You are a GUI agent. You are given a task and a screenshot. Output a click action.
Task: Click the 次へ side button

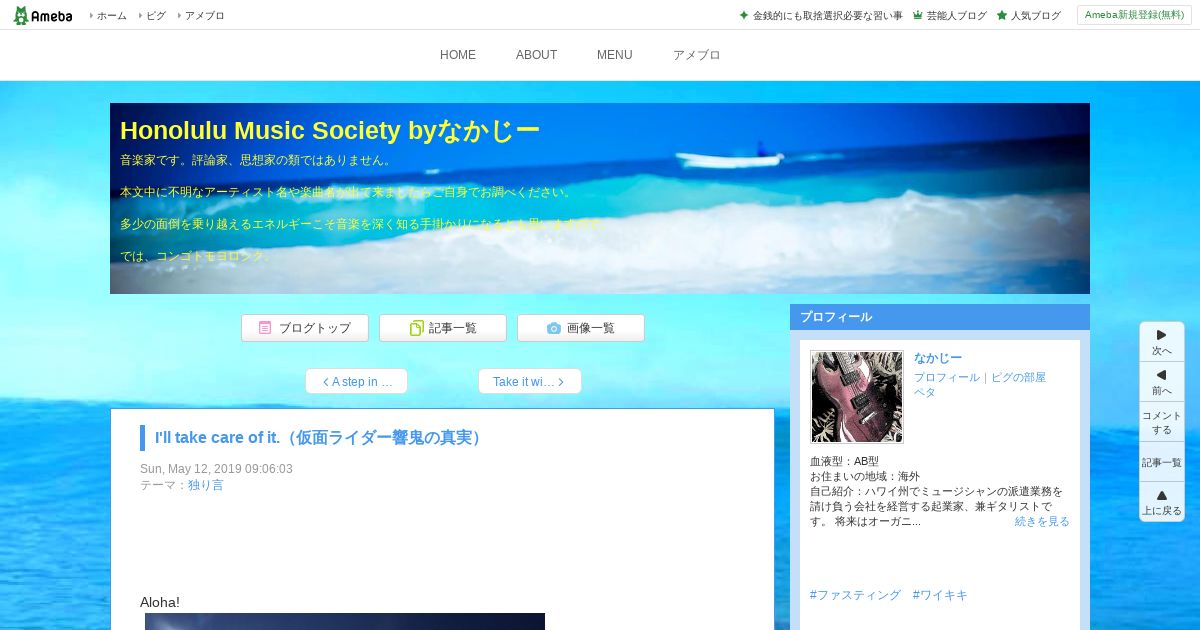pyautogui.click(x=1162, y=342)
